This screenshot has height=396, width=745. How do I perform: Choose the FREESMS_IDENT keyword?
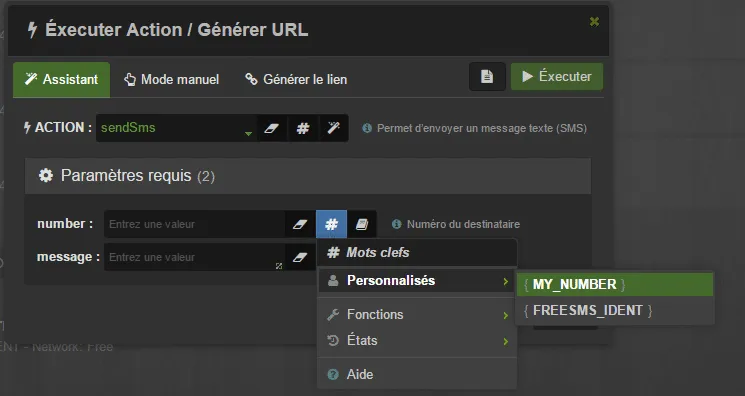tap(614, 310)
